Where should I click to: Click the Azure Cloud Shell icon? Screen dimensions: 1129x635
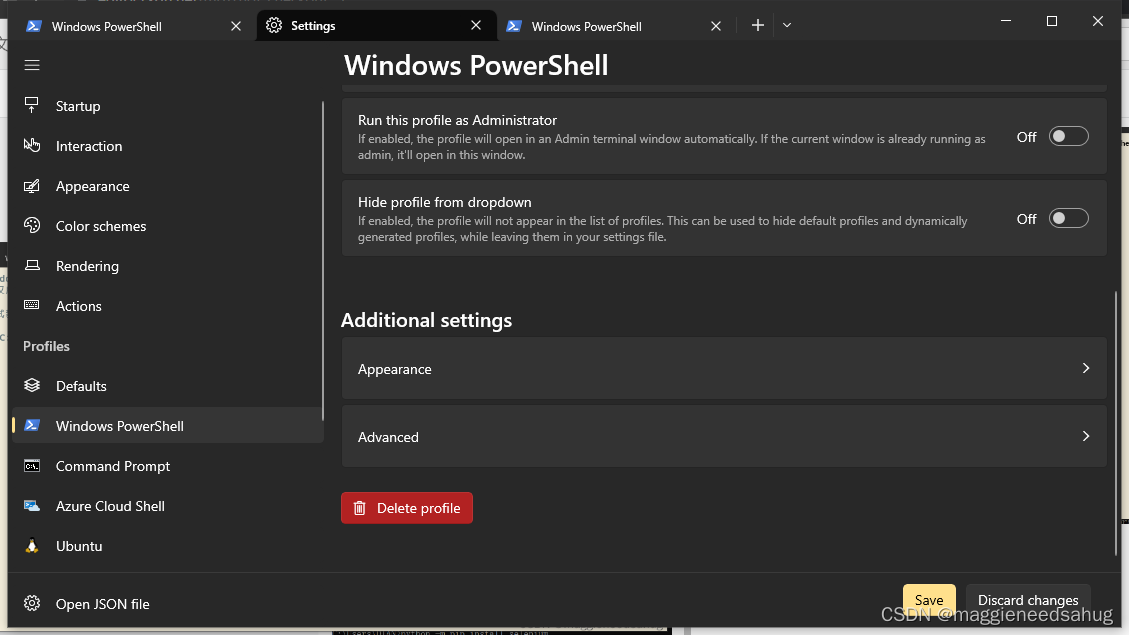(x=32, y=505)
